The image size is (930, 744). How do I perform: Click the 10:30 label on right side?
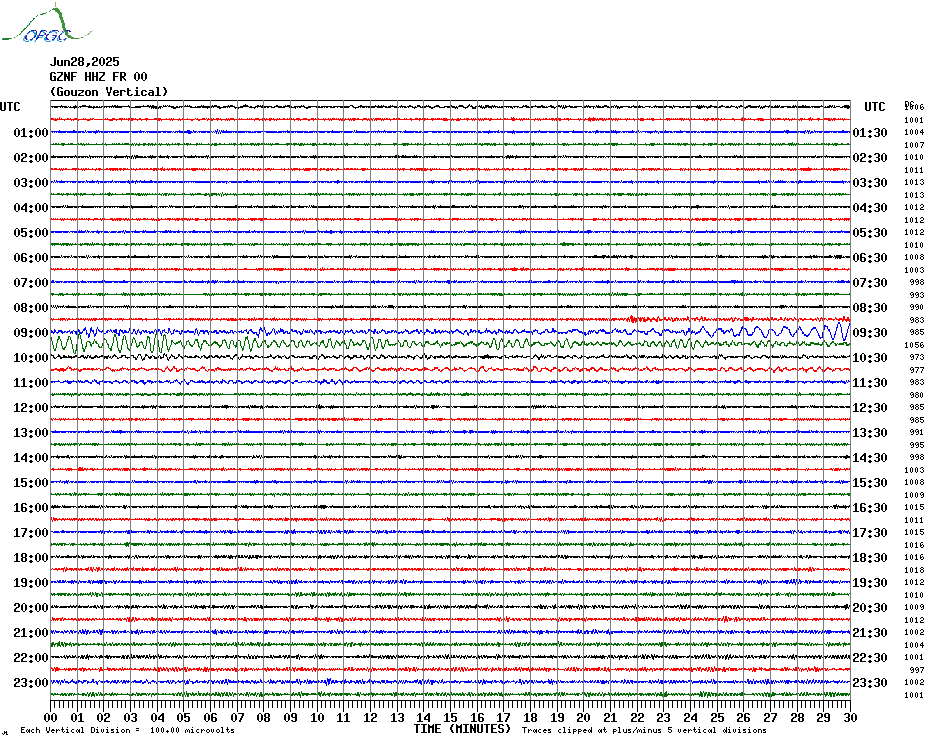click(870, 358)
